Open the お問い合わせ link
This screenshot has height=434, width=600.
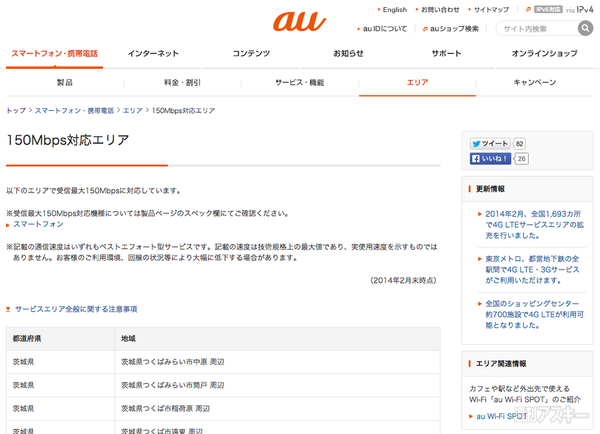pyautogui.click(x=440, y=10)
